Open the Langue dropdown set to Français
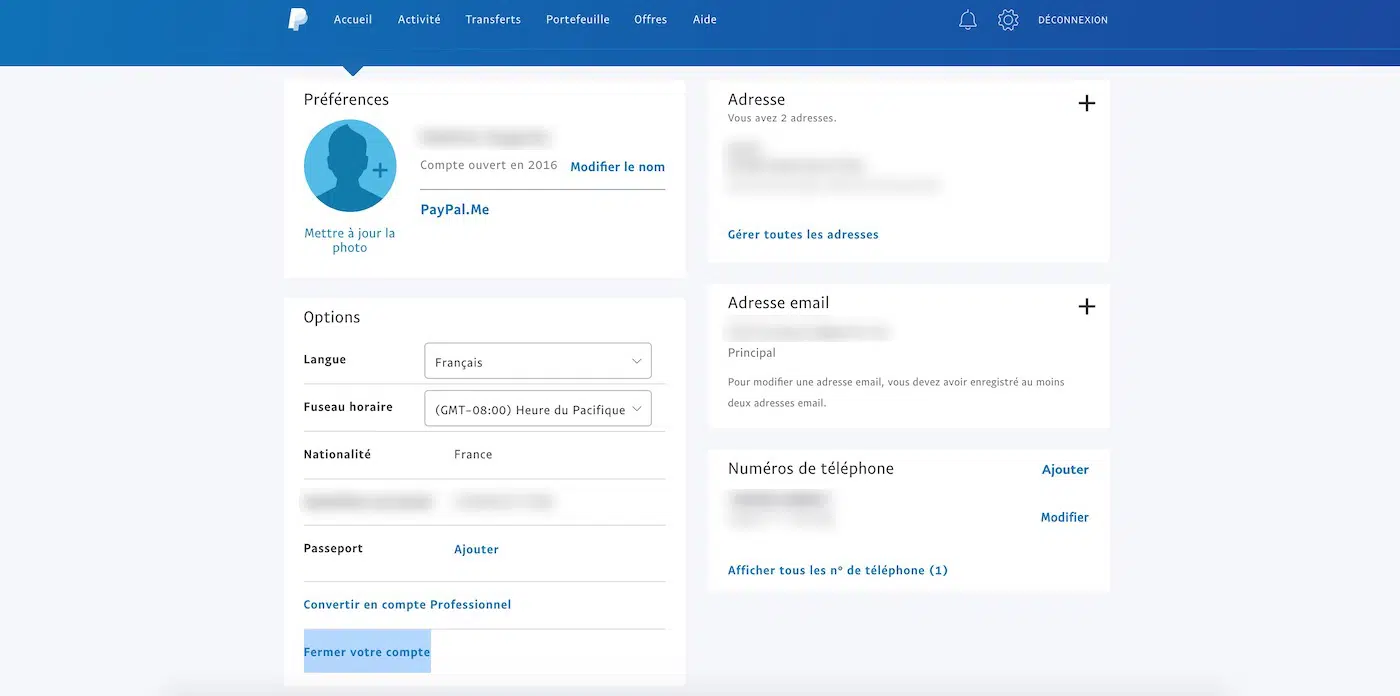This screenshot has width=1400, height=696. (538, 361)
